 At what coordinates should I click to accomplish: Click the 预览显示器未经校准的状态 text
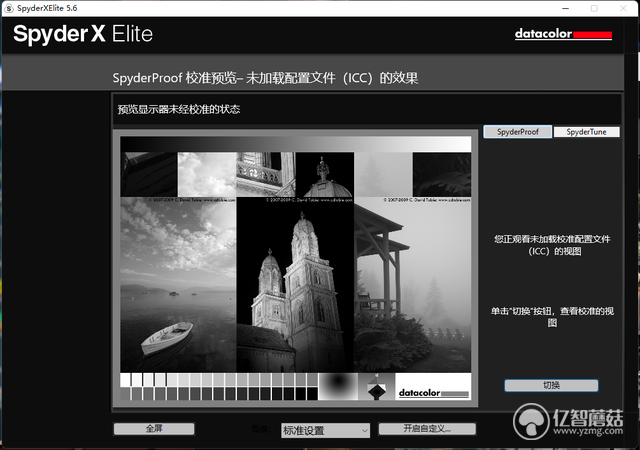[x=179, y=109]
